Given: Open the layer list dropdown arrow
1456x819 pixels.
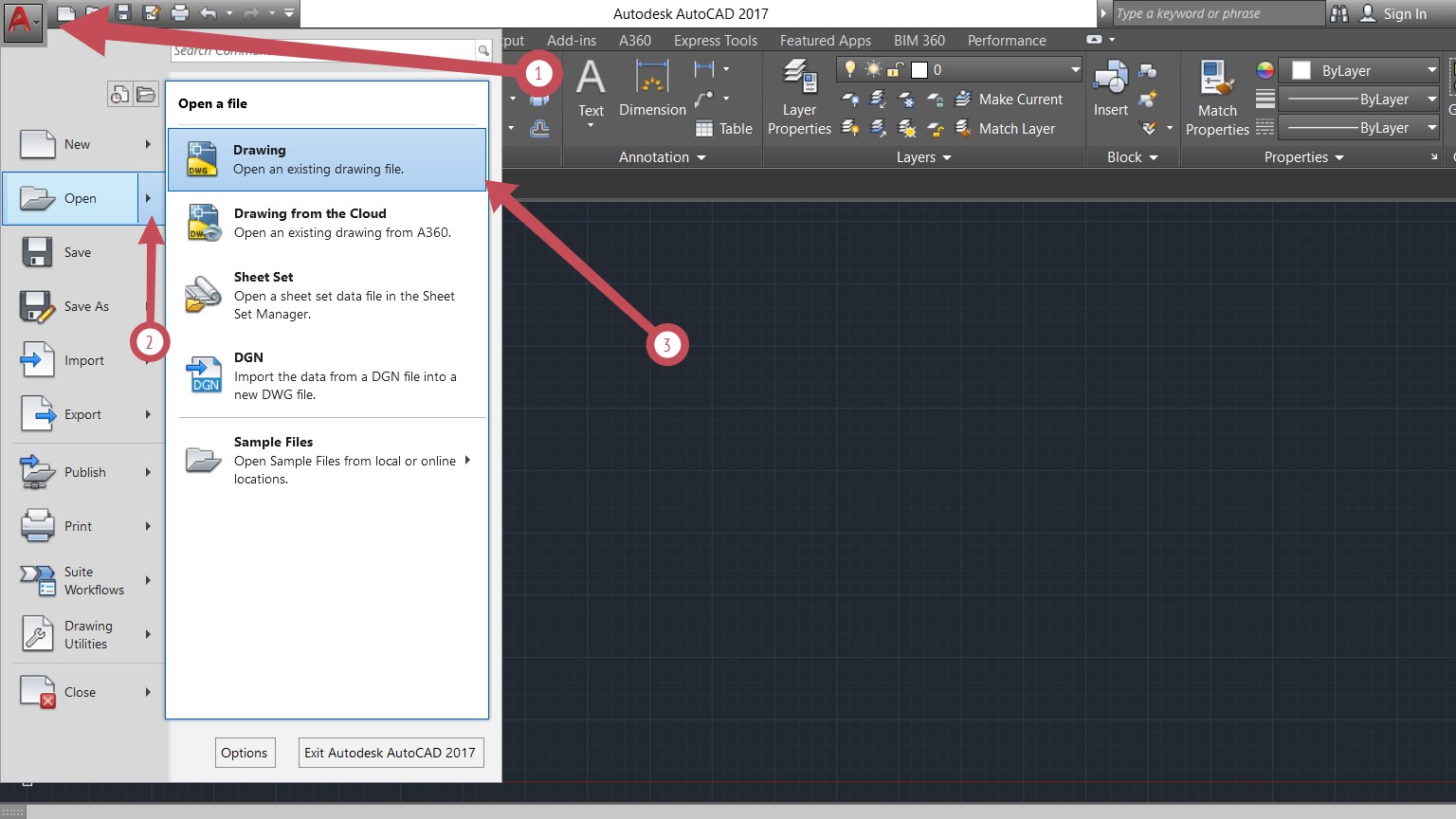Looking at the screenshot, I should click(1075, 69).
